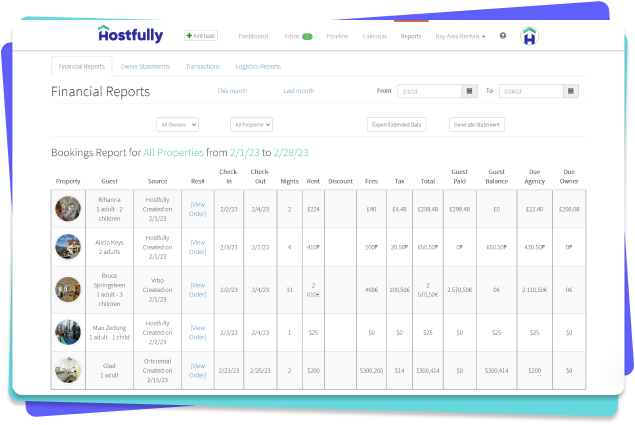
Task: Click the From date input field
Action: tap(428, 91)
